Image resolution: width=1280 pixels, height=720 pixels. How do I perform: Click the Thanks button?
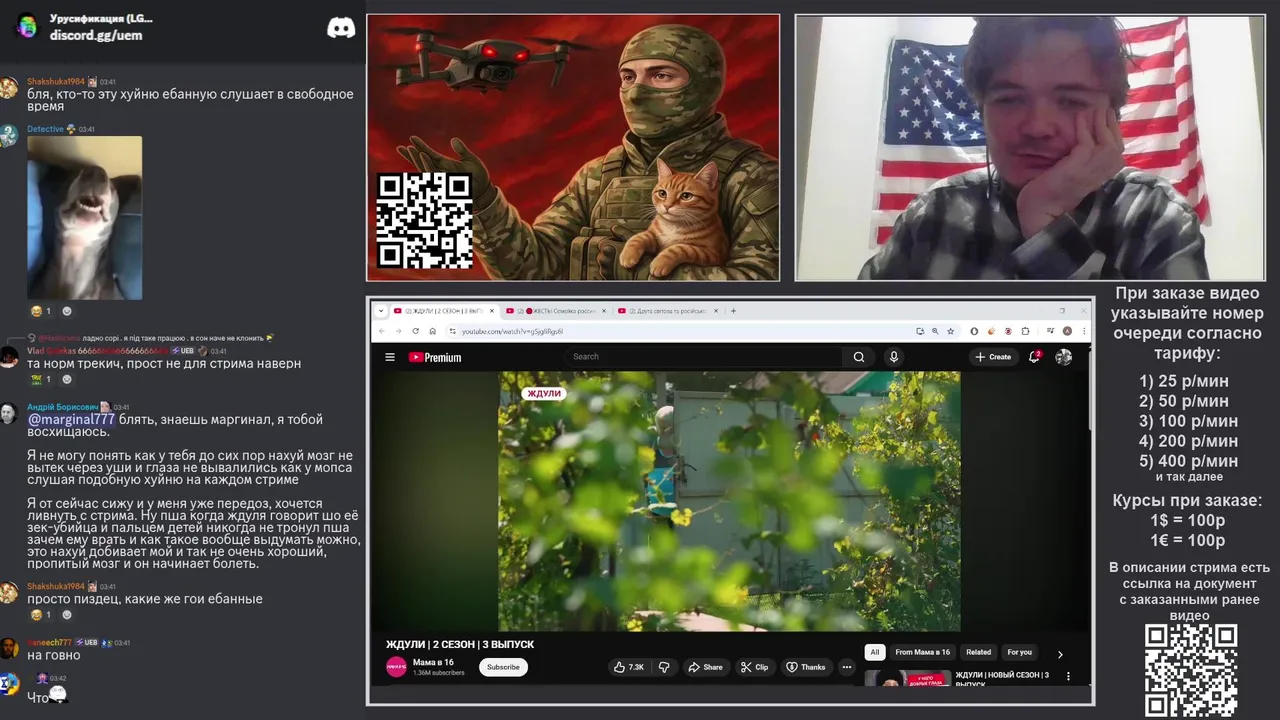click(806, 667)
